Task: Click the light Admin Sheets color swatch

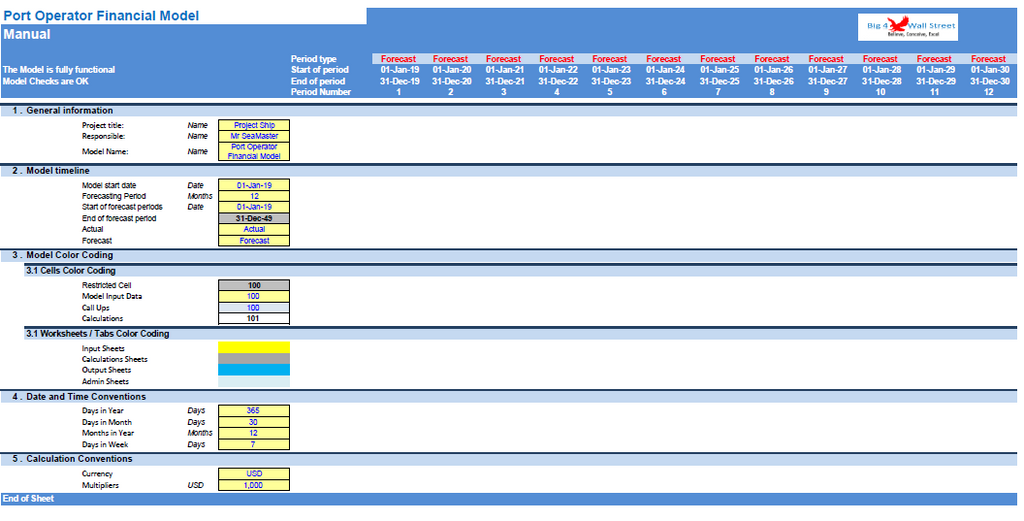Action: [253, 381]
